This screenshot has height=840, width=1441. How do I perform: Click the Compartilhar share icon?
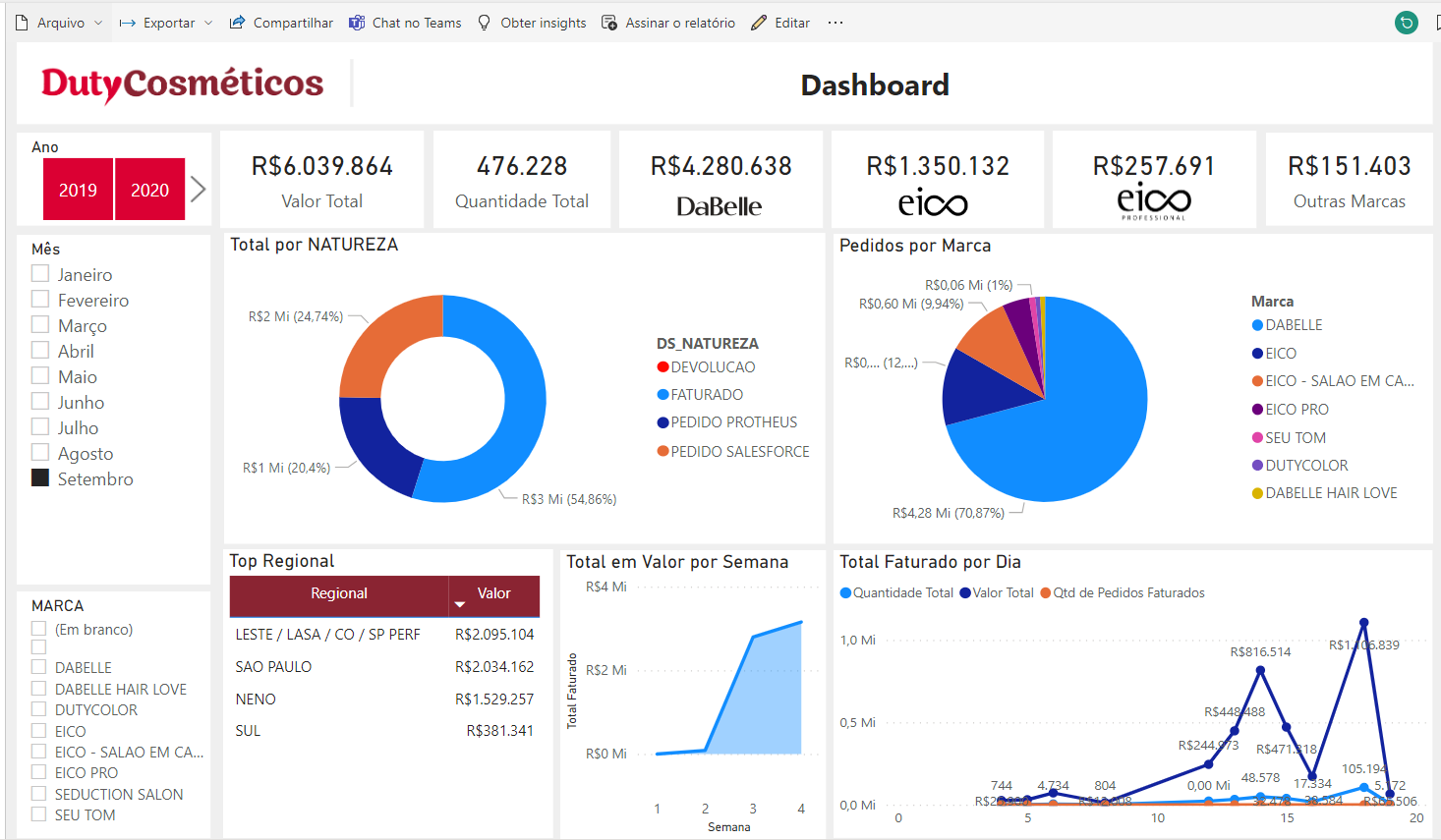click(237, 23)
